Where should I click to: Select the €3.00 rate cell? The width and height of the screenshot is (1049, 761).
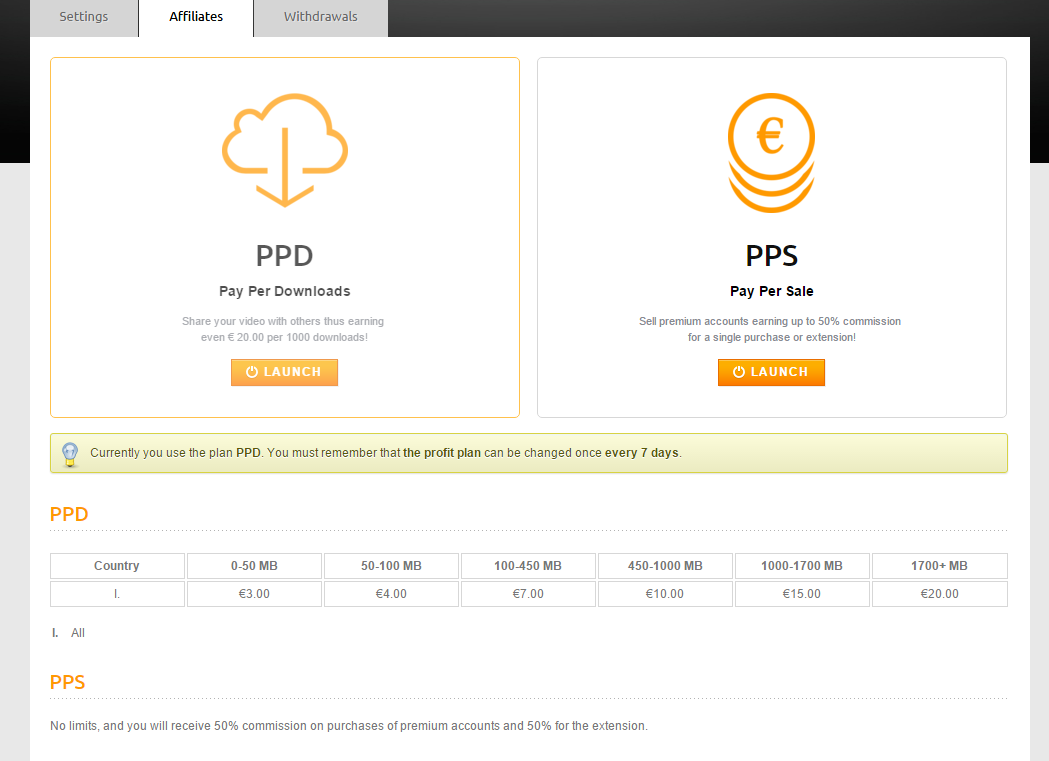click(x=254, y=594)
